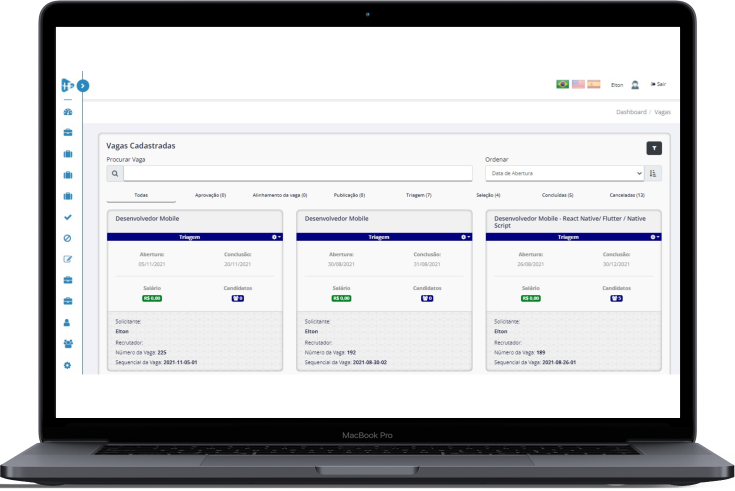The image size is (735, 491).
Task: Open gear dropdown on the React Native card
Action: [x=654, y=237]
